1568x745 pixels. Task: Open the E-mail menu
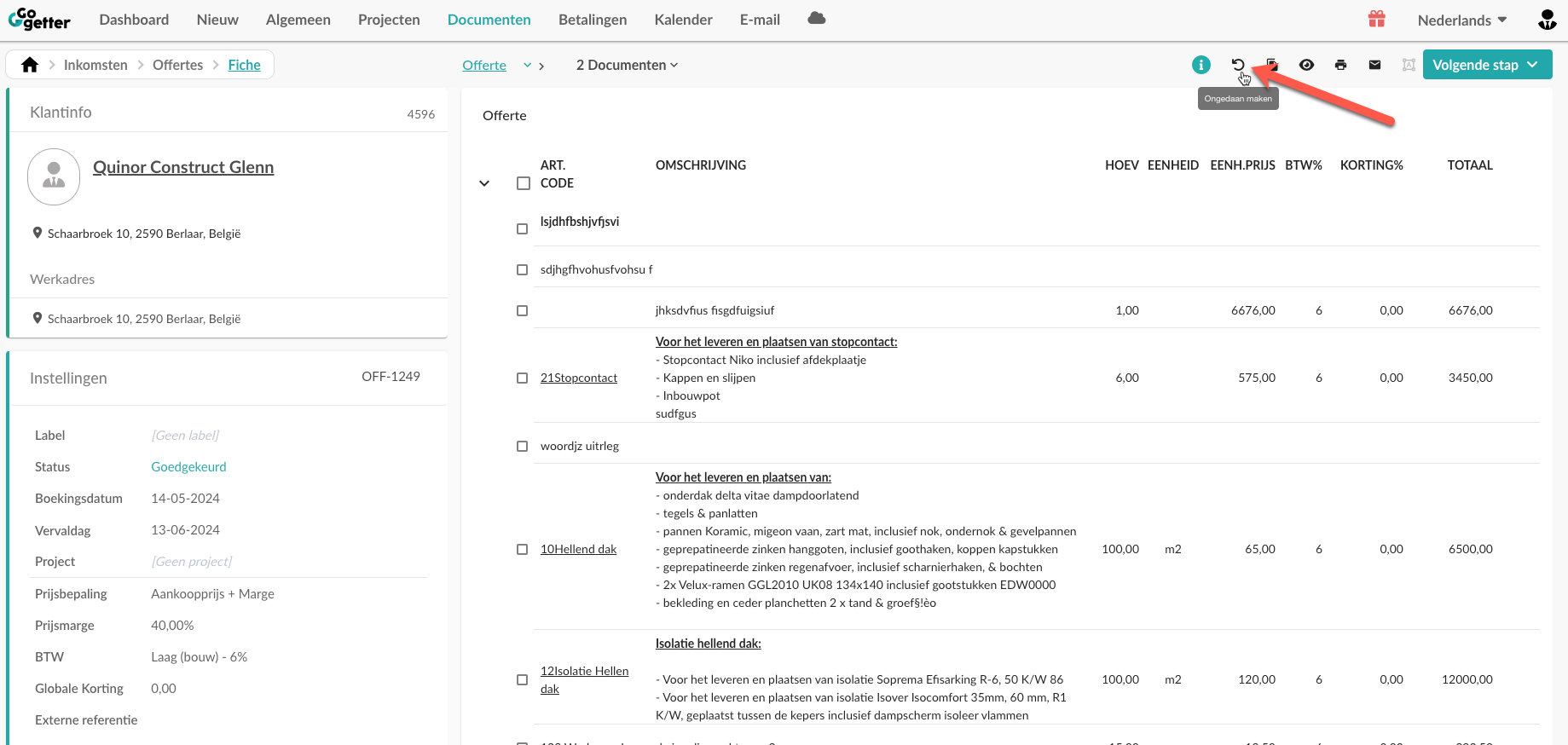[x=761, y=20]
